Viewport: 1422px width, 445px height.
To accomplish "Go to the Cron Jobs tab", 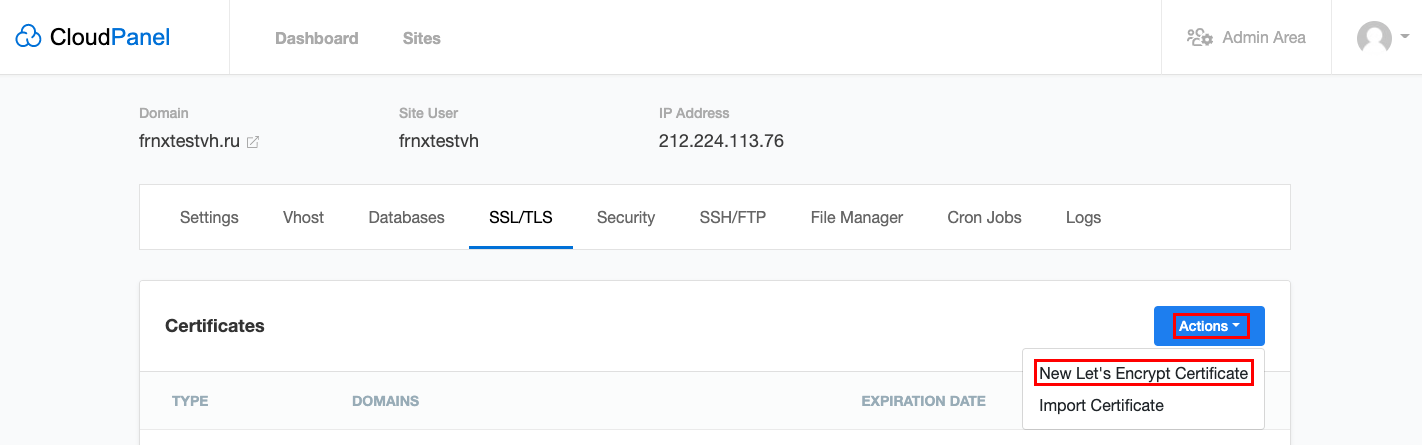I will 984,217.
